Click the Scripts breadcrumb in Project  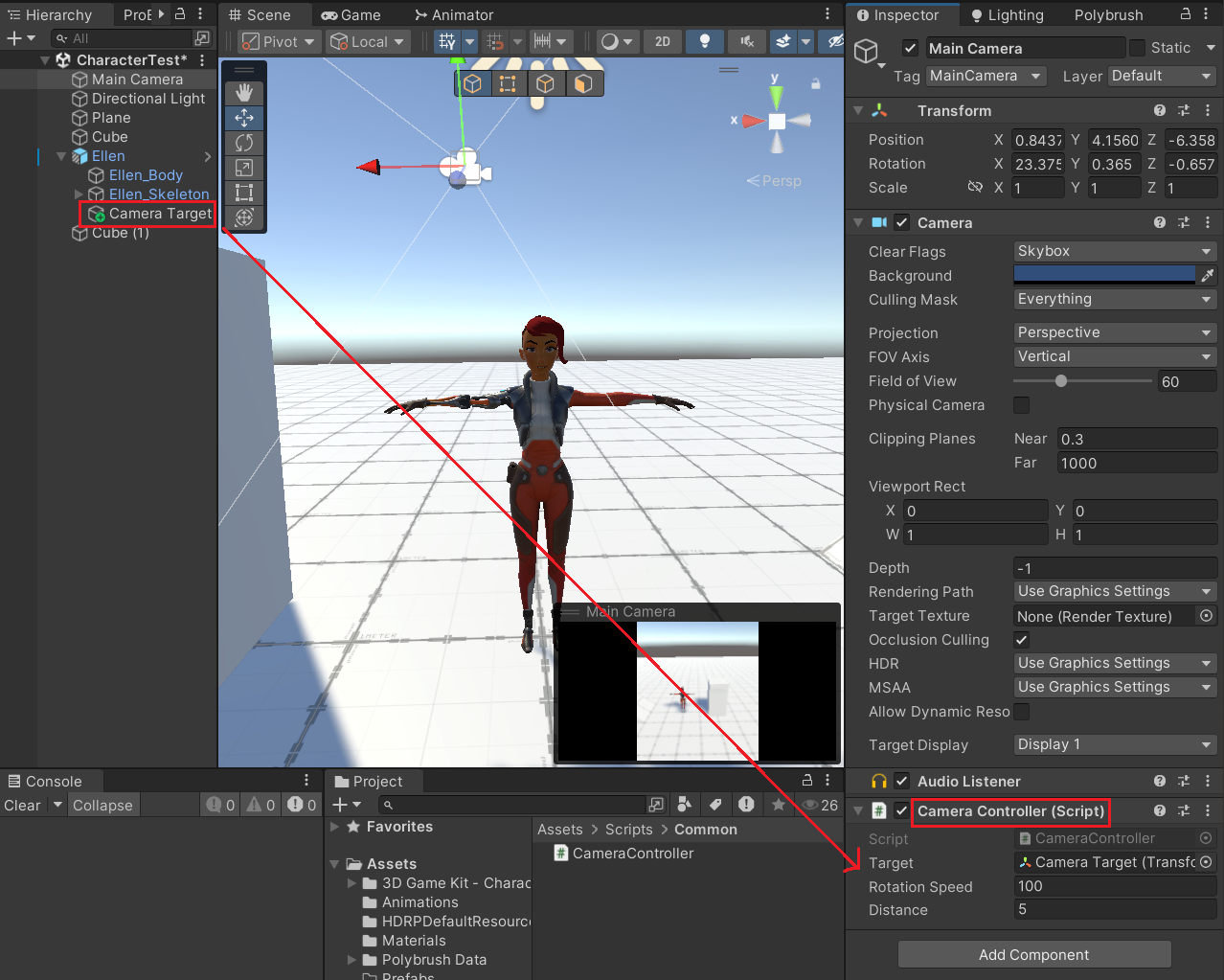click(x=629, y=830)
